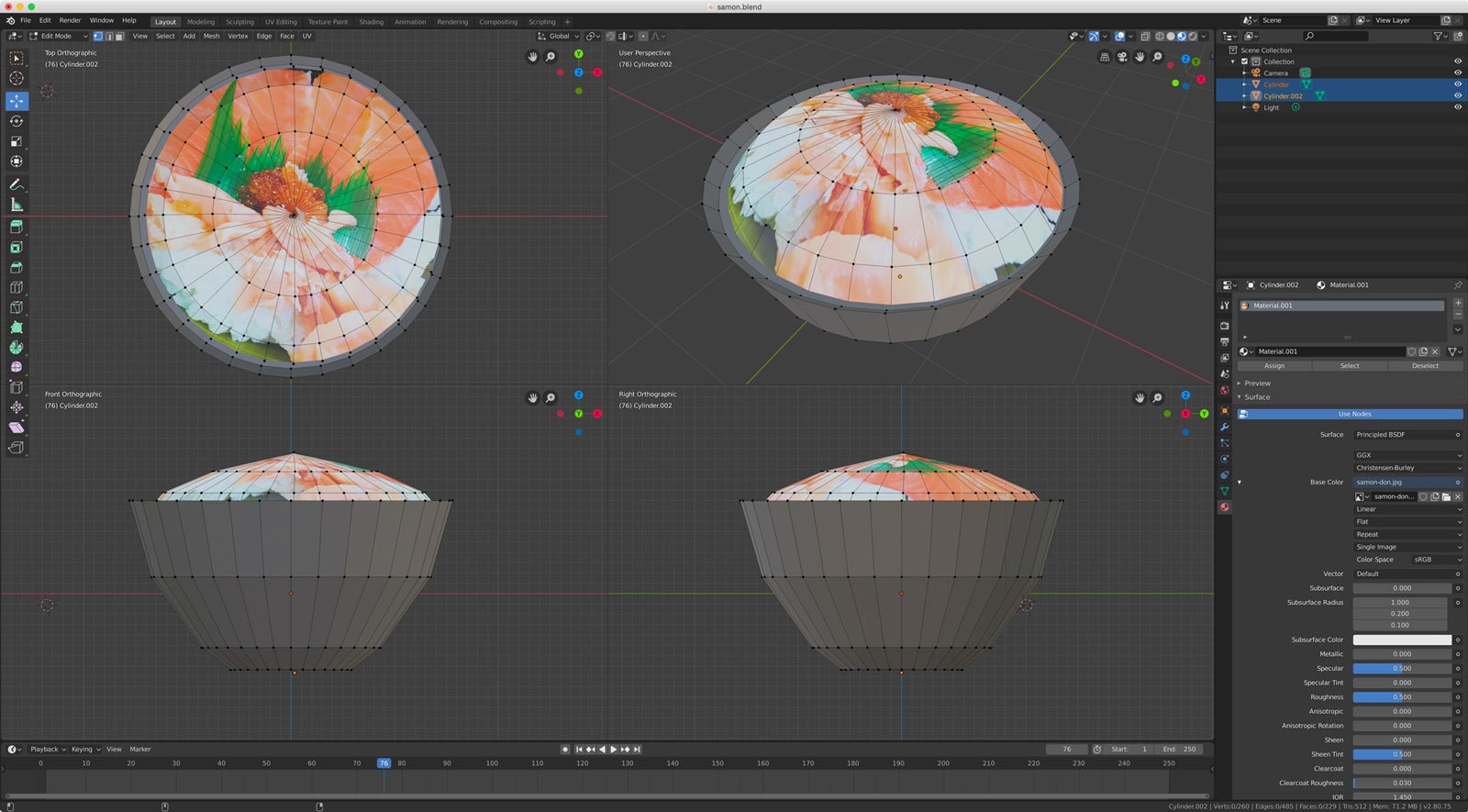Image resolution: width=1468 pixels, height=812 pixels.
Task: Select the Shrink/Fatten tool
Action: (x=17, y=407)
